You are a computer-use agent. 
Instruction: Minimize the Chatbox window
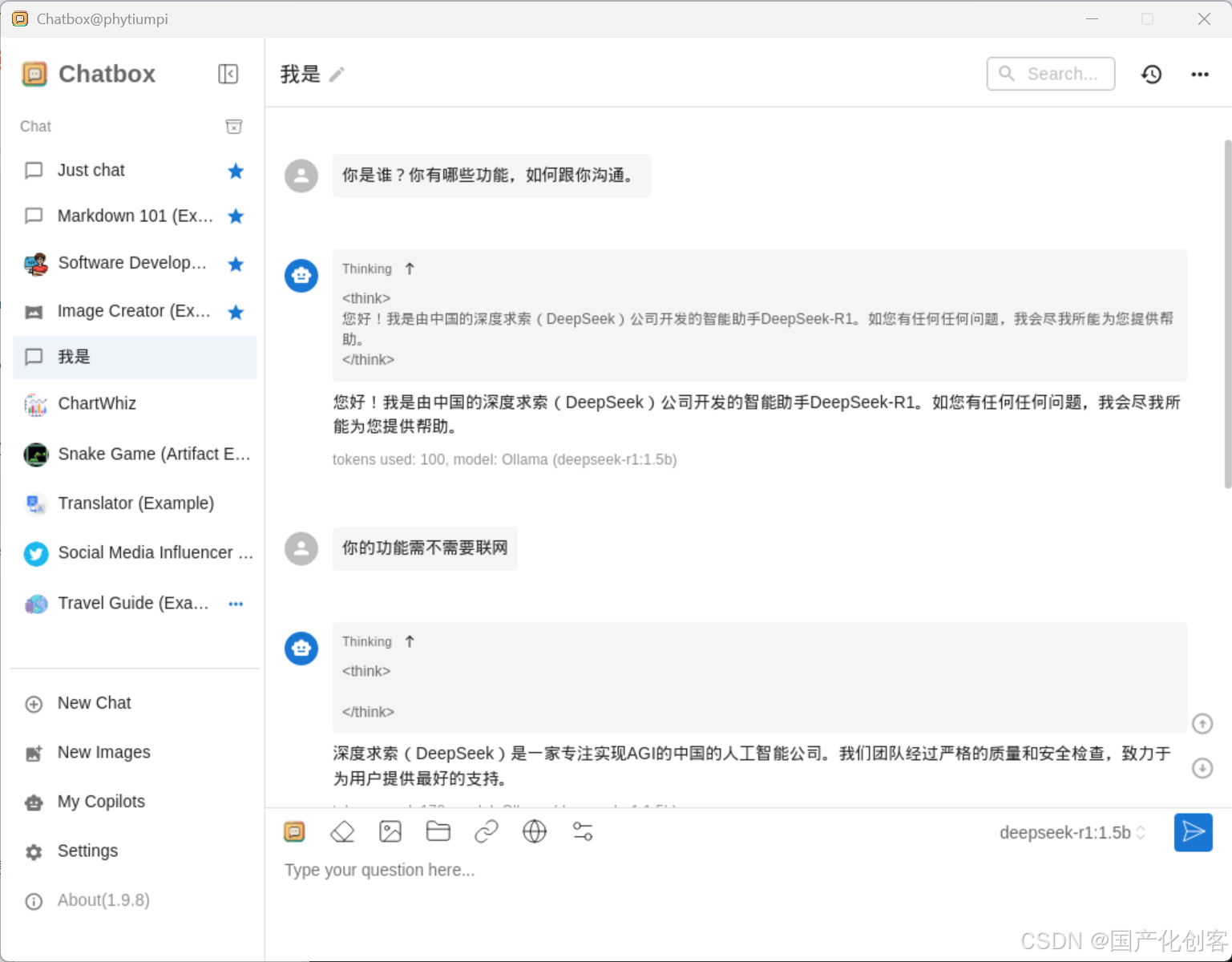click(1092, 18)
